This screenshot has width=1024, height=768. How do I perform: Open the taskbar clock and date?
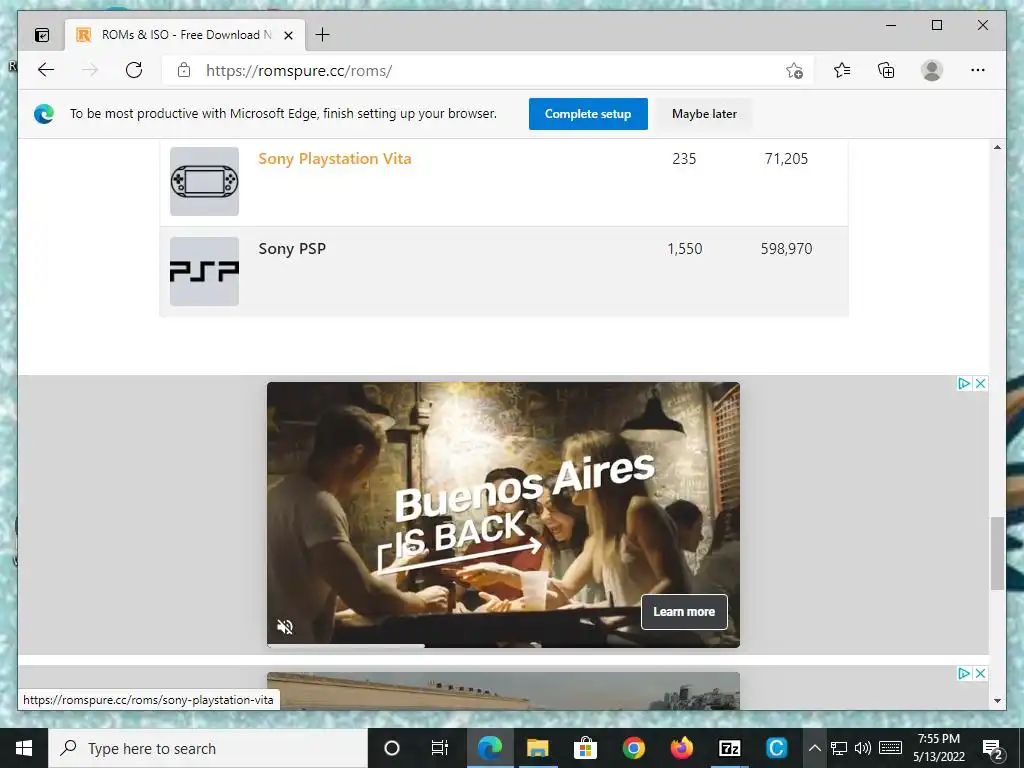pos(939,748)
